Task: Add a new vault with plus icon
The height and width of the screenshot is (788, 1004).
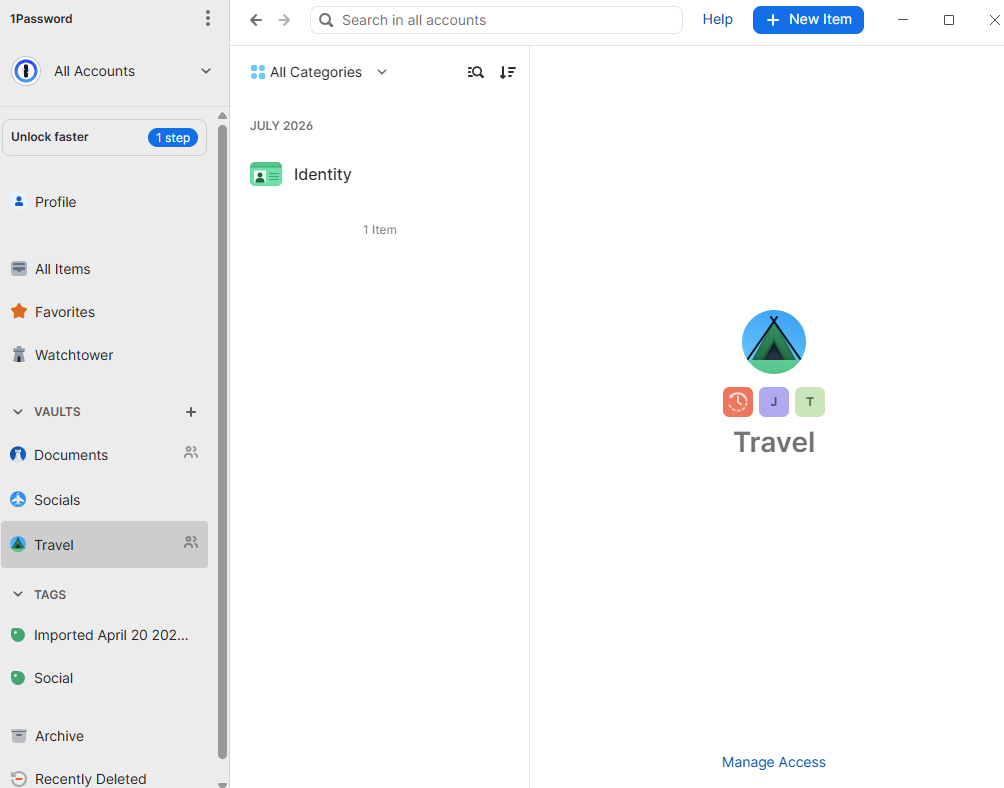Action: point(191,412)
